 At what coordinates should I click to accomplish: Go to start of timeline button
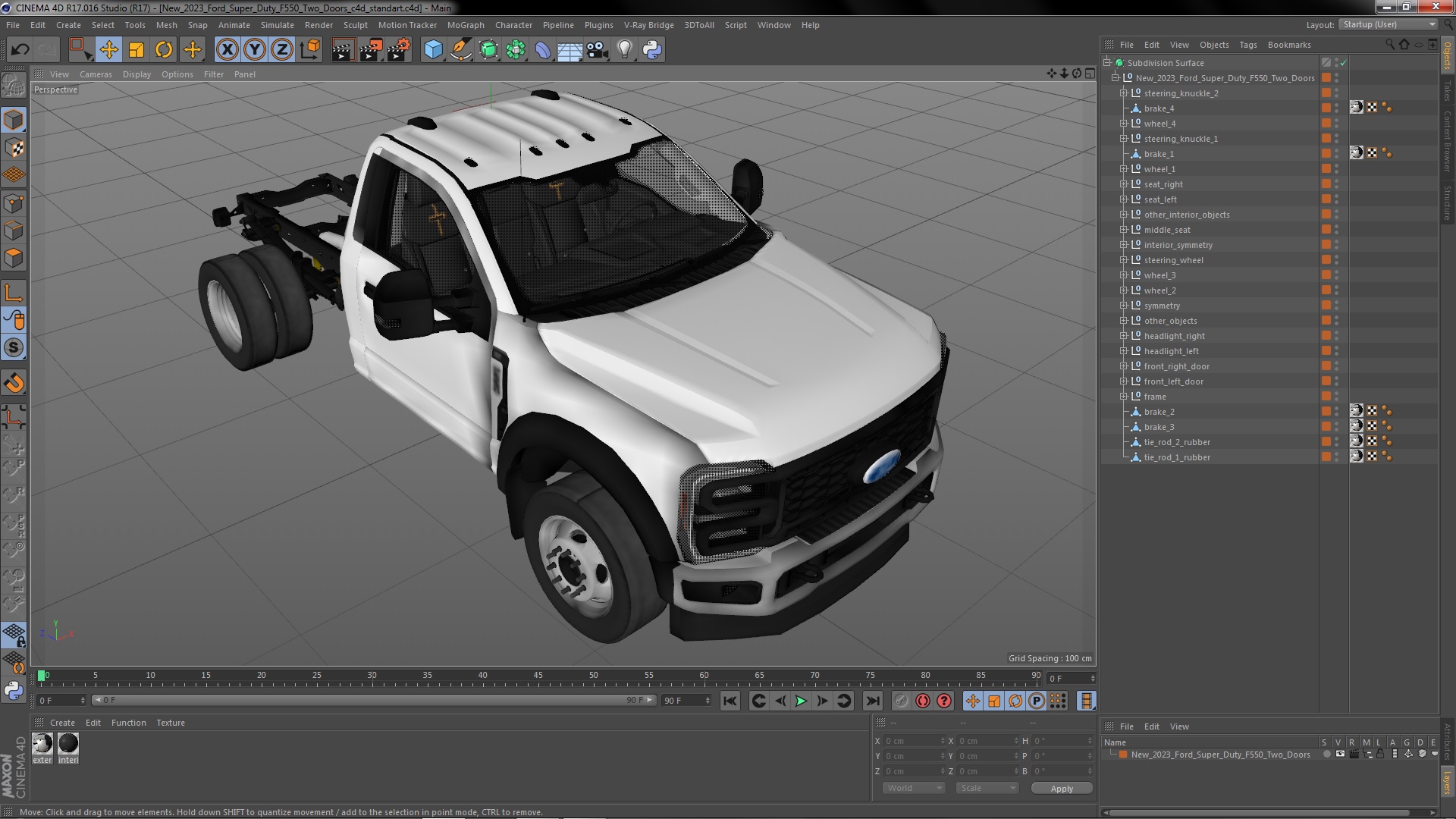tap(730, 701)
